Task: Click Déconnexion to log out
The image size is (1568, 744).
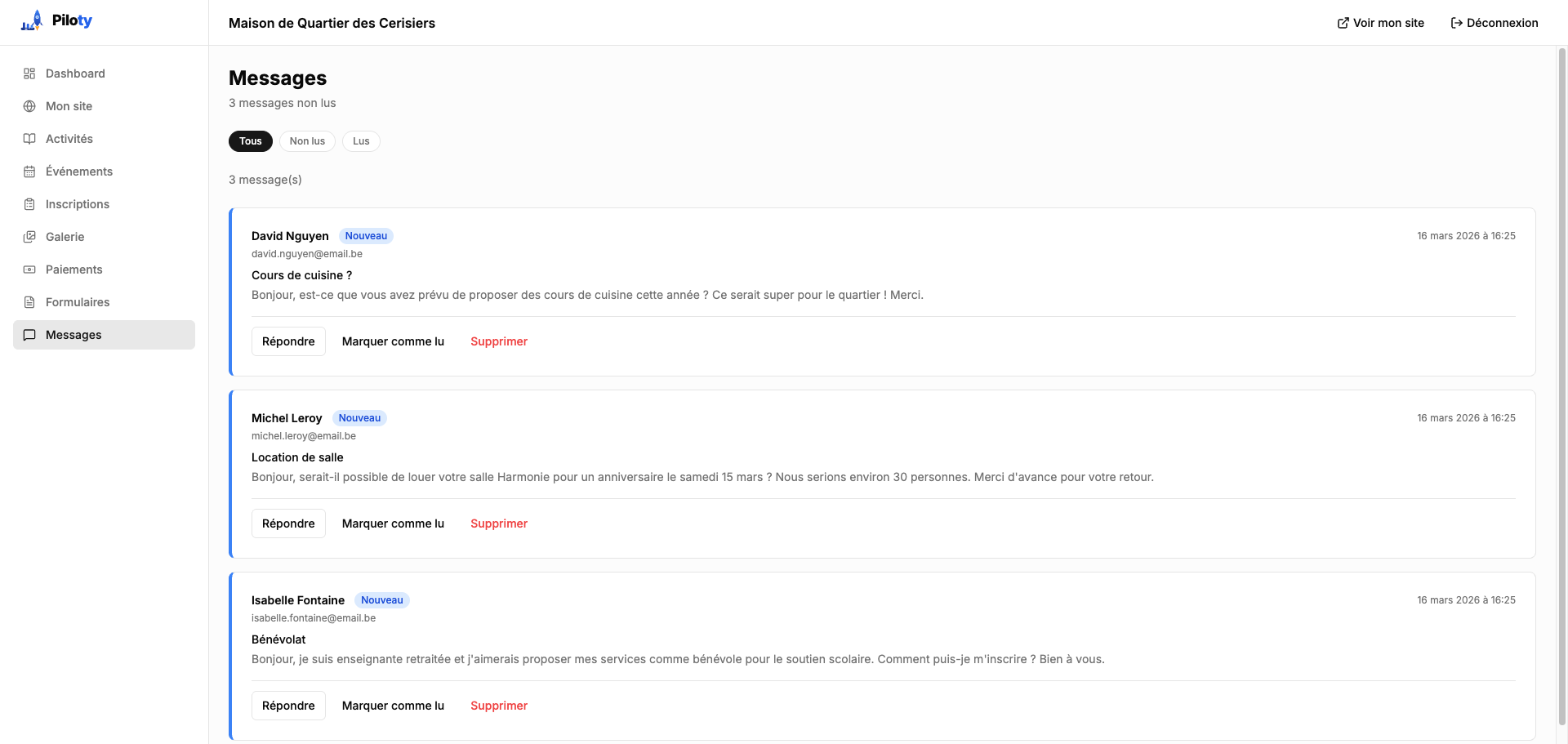Action: pyautogui.click(x=1494, y=23)
